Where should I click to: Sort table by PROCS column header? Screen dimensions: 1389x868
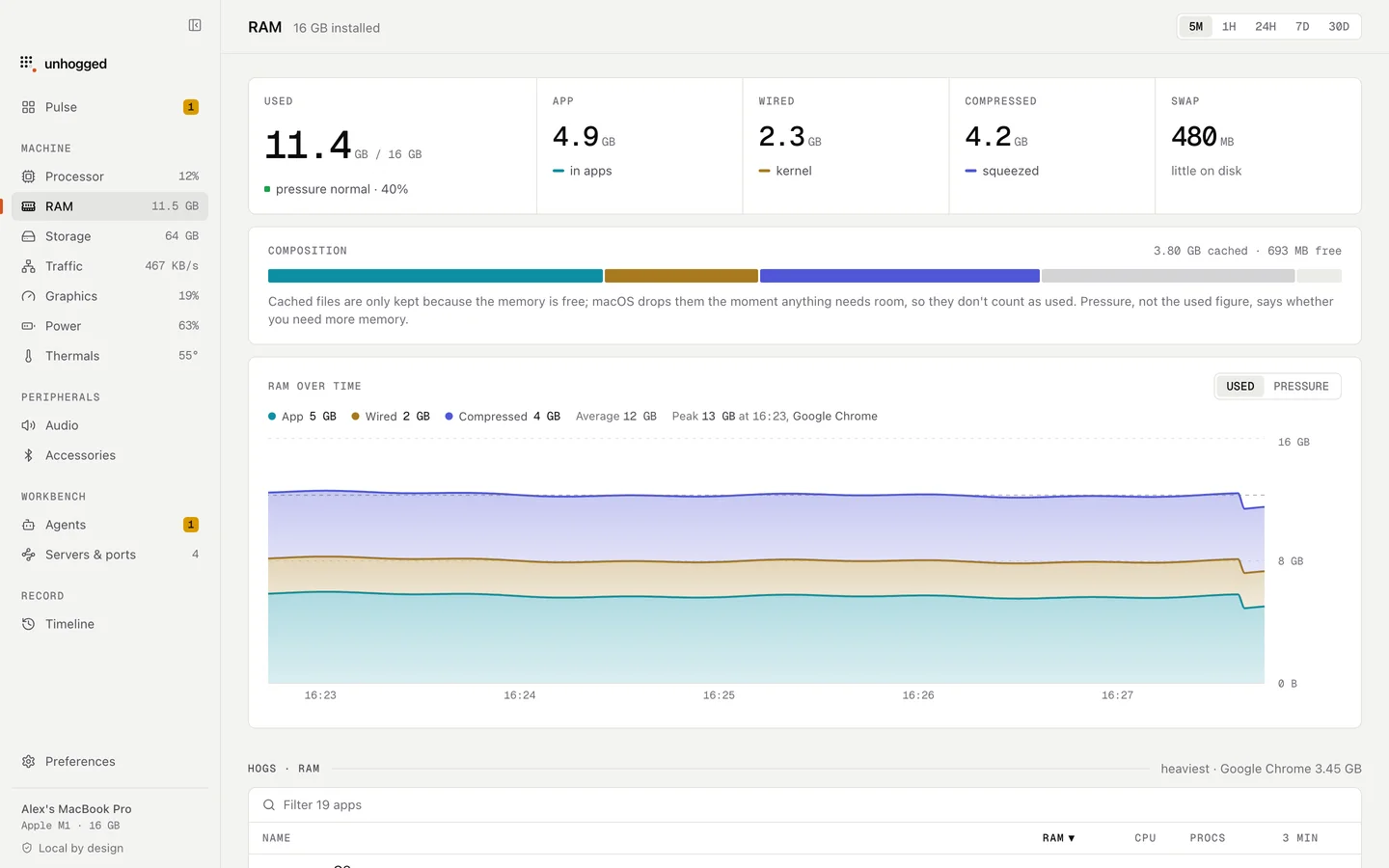click(1208, 838)
